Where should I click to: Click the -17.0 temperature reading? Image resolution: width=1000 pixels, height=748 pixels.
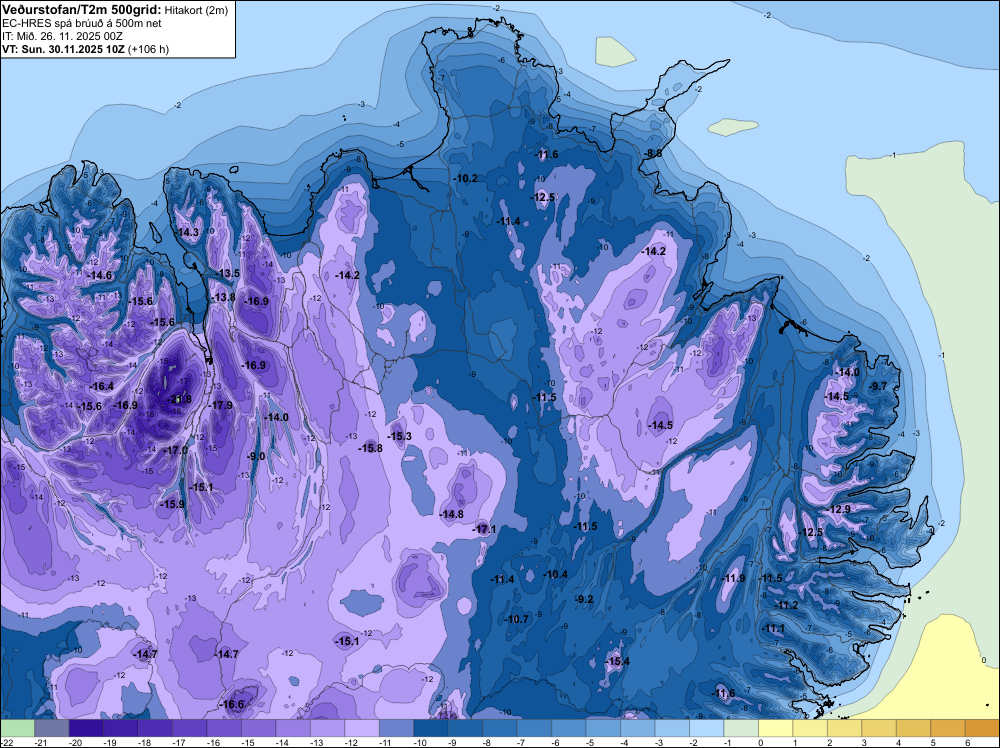[175, 450]
